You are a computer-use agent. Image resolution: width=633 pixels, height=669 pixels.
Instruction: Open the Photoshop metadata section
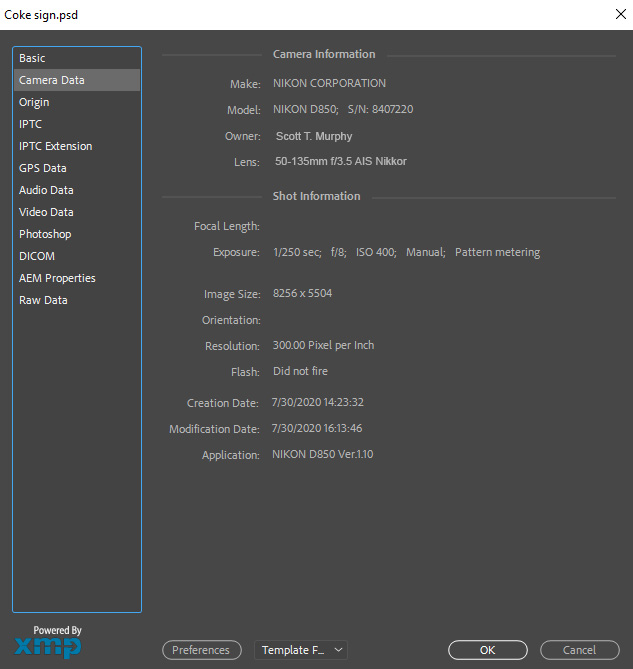coord(45,234)
